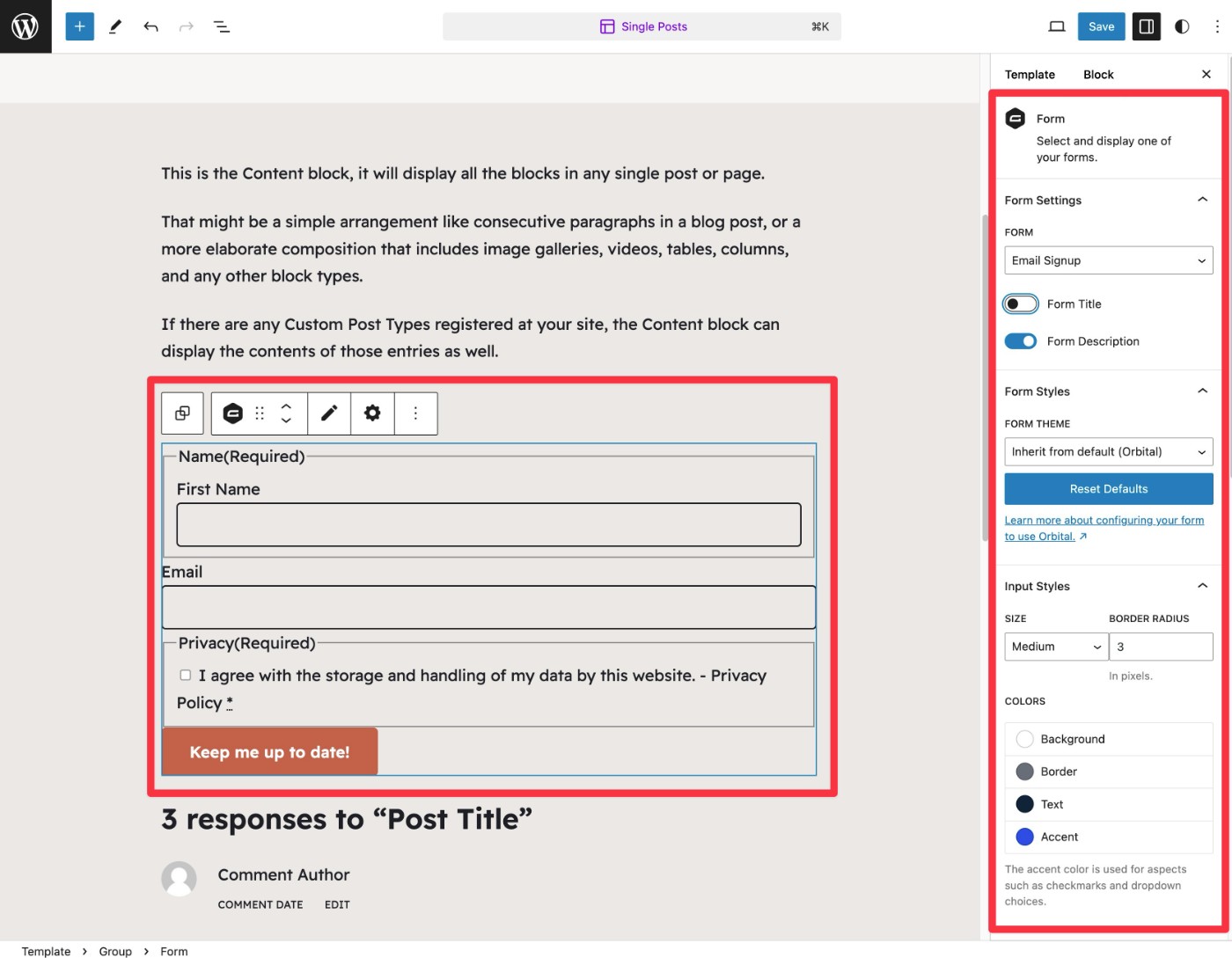1232x958 pixels.
Task: Open the WordPress logo site menu
Action: [x=26, y=26]
